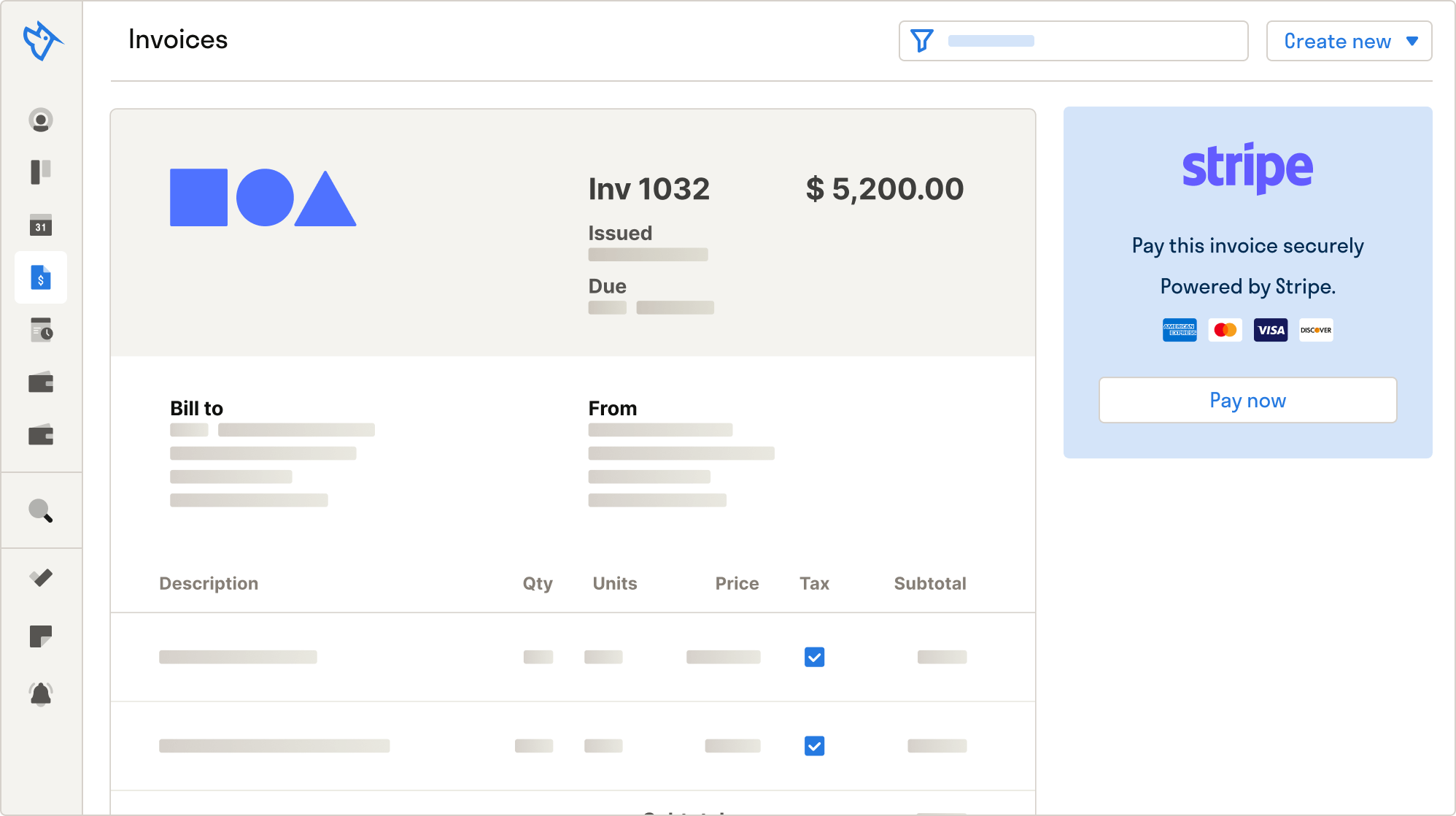Open the notes sticky icon in sidebar

(x=41, y=636)
